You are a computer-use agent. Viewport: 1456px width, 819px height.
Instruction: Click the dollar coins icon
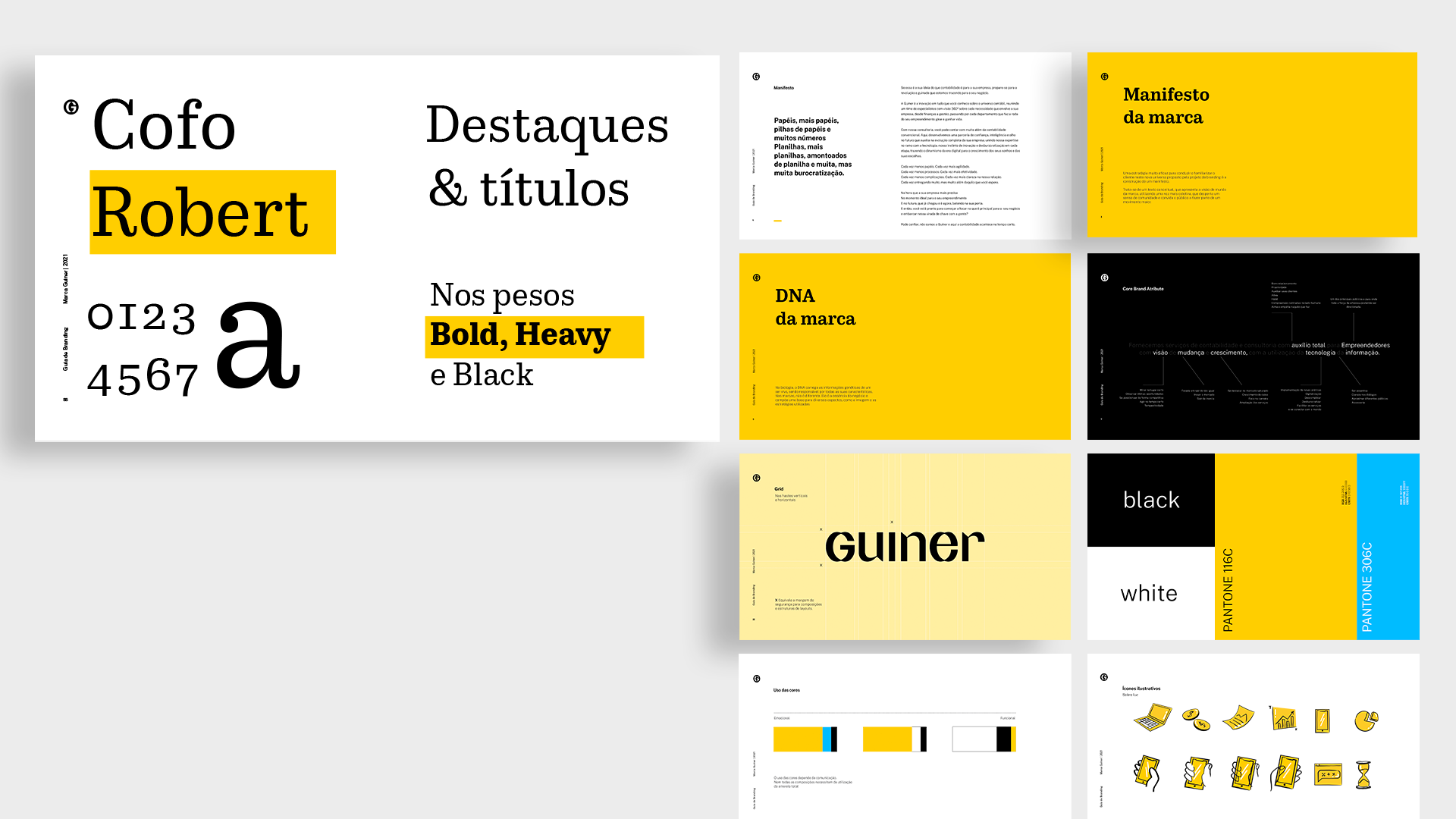1196,719
